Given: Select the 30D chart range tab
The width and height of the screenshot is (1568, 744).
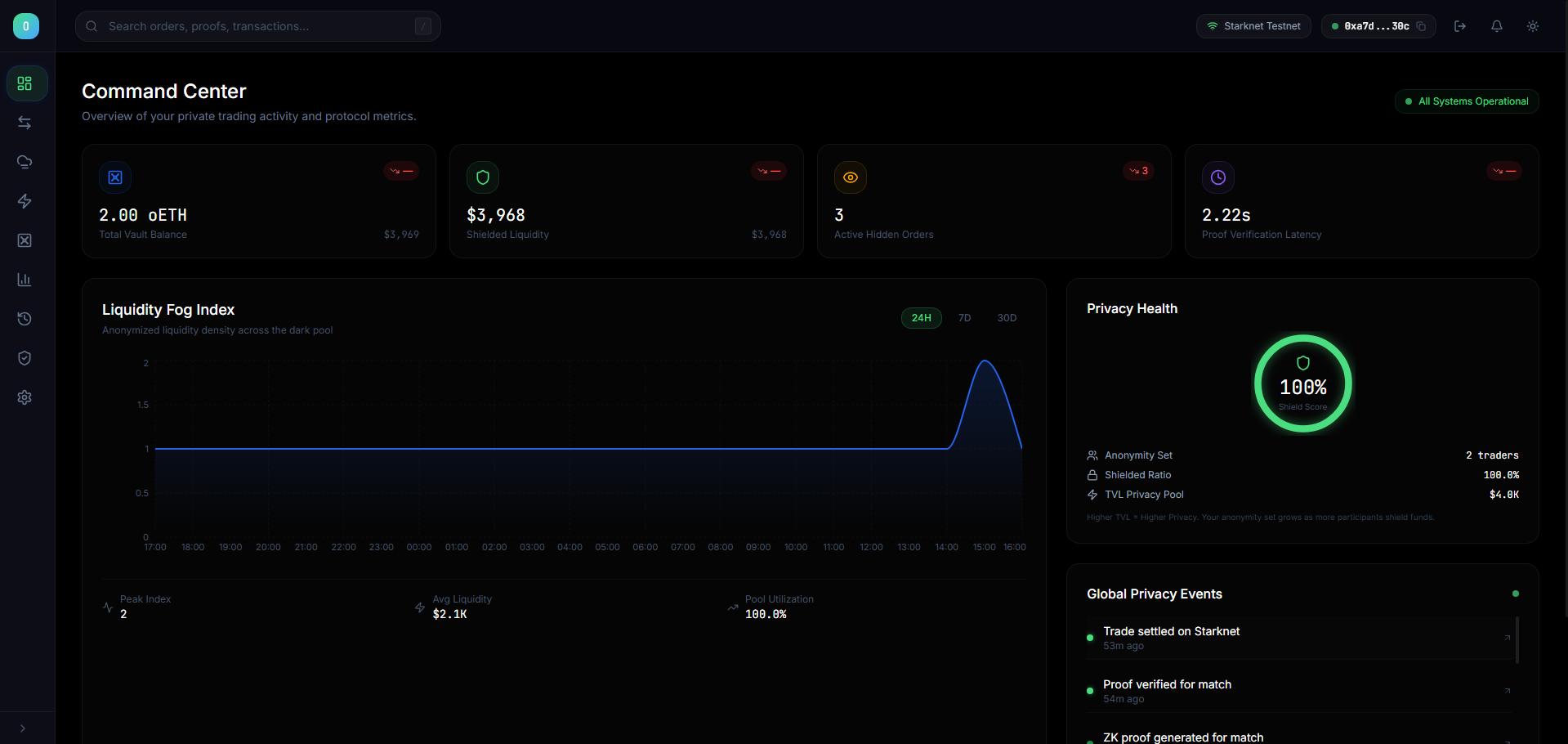Looking at the screenshot, I should click(1007, 318).
